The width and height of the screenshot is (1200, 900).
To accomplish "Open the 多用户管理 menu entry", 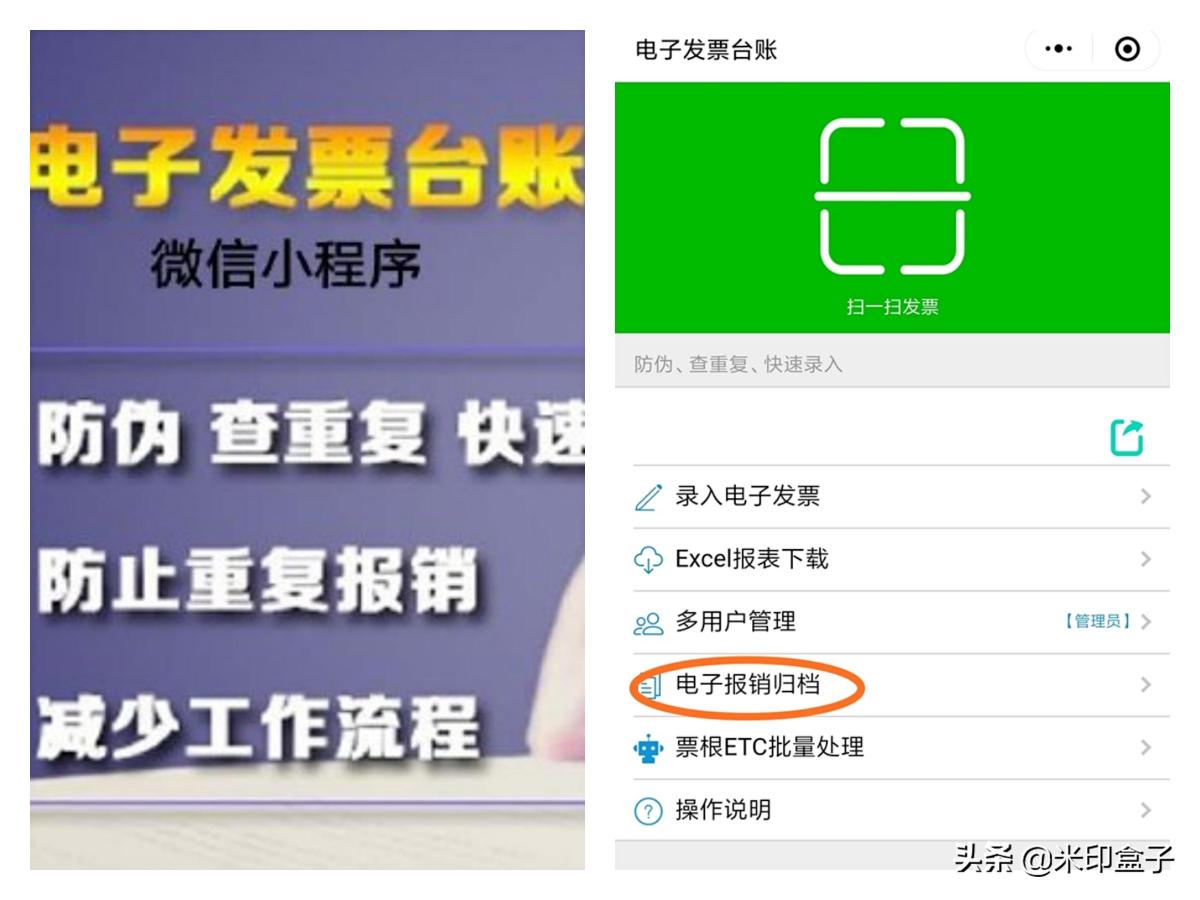I will 892,622.
